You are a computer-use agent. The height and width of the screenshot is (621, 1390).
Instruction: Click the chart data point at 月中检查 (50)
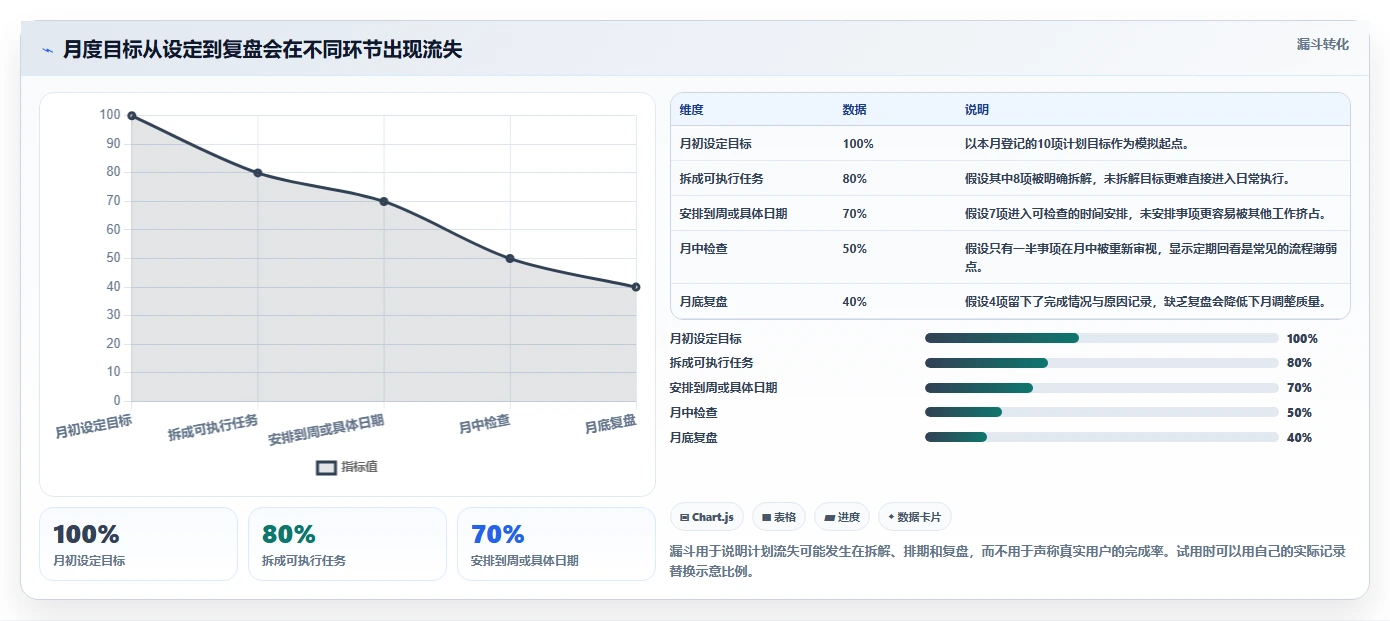(510, 258)
